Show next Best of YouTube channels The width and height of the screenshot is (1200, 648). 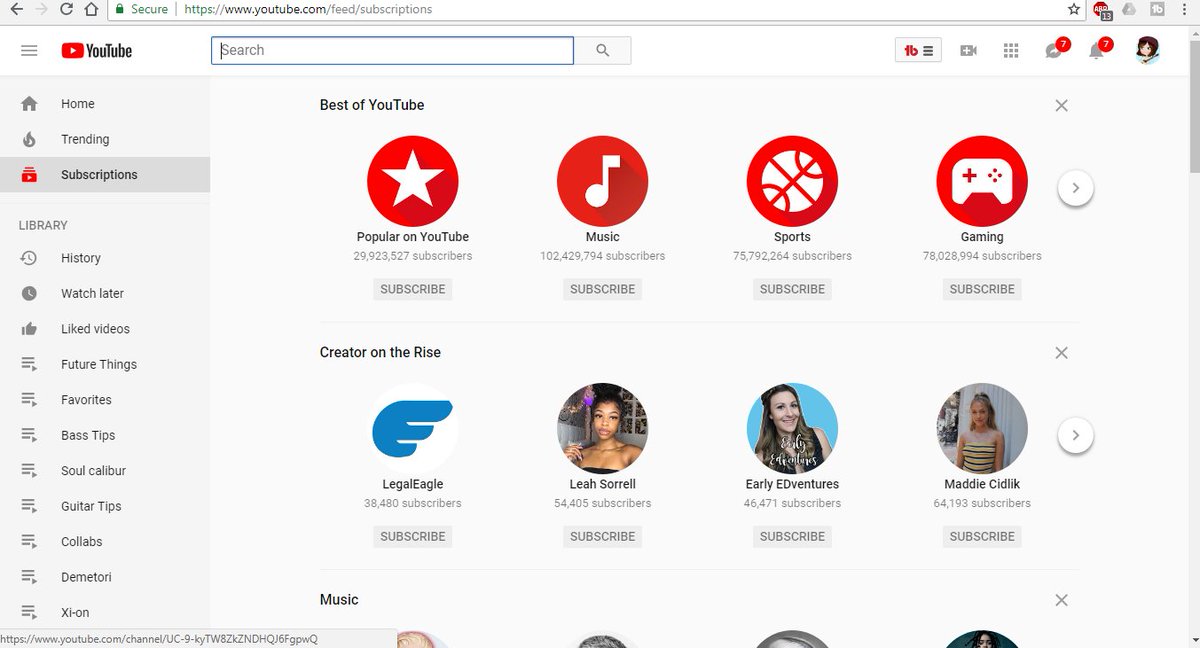click(1076, 187)
